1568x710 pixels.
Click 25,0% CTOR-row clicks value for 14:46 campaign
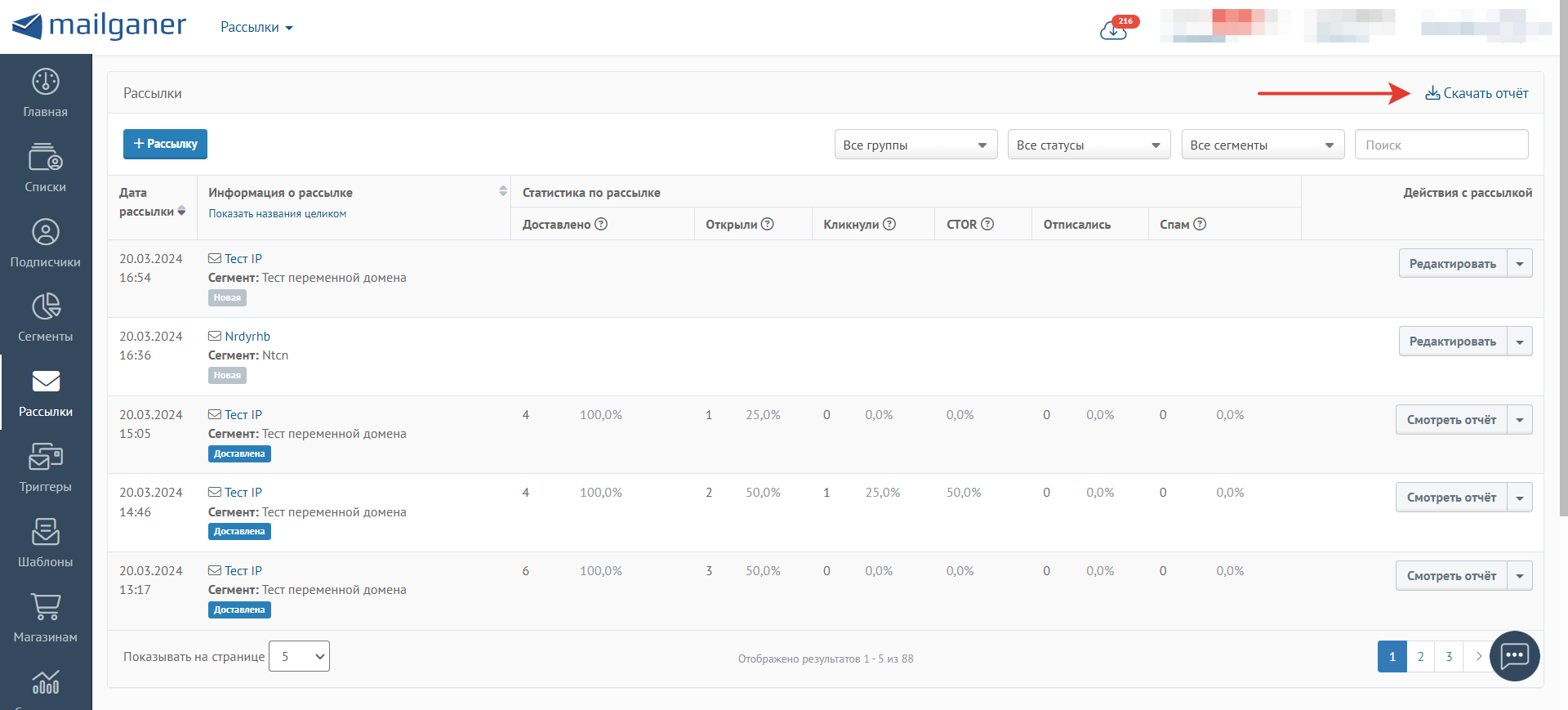[x=883, y=492]
